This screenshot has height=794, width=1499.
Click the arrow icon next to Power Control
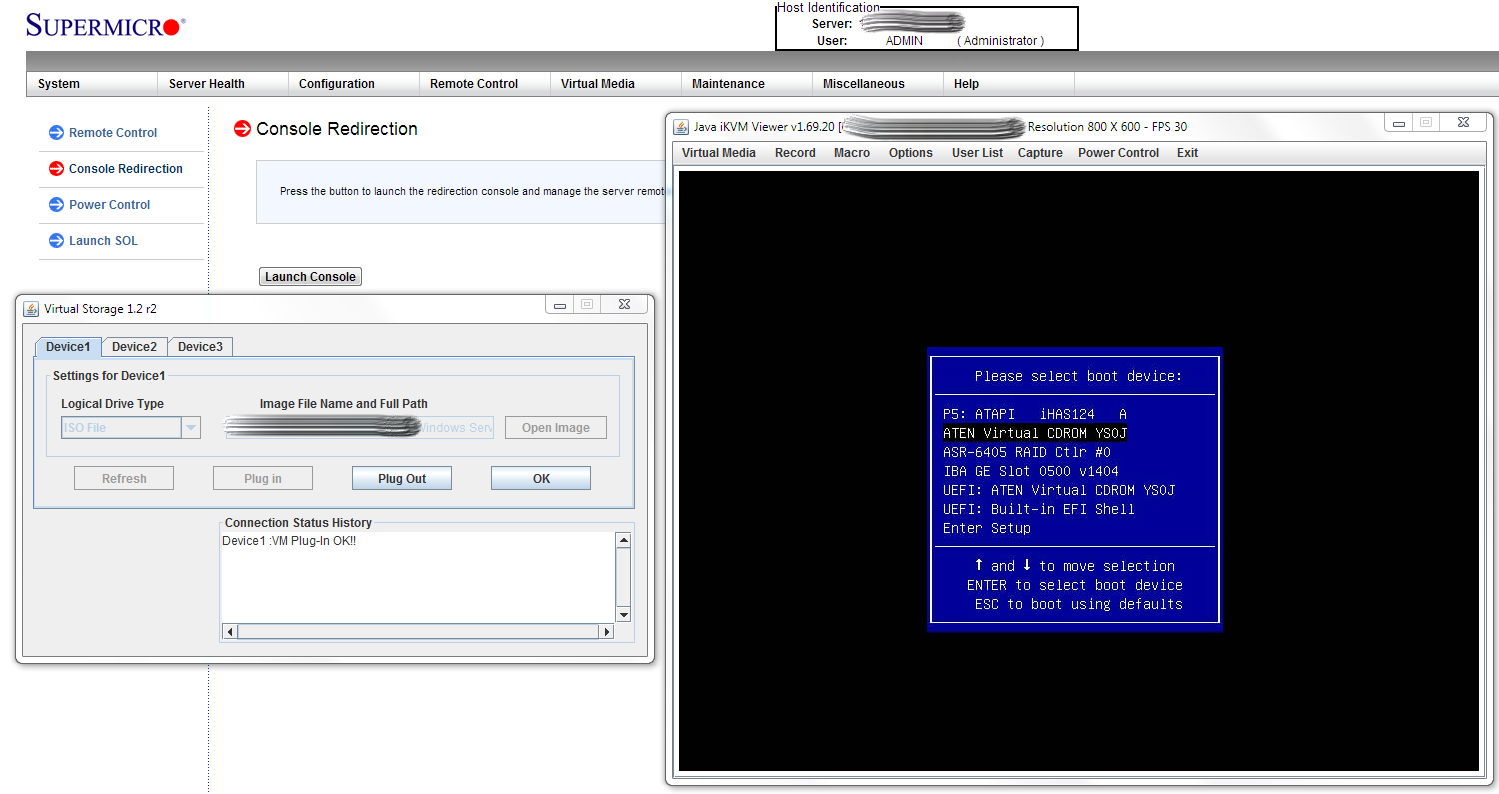click(56, 204)
